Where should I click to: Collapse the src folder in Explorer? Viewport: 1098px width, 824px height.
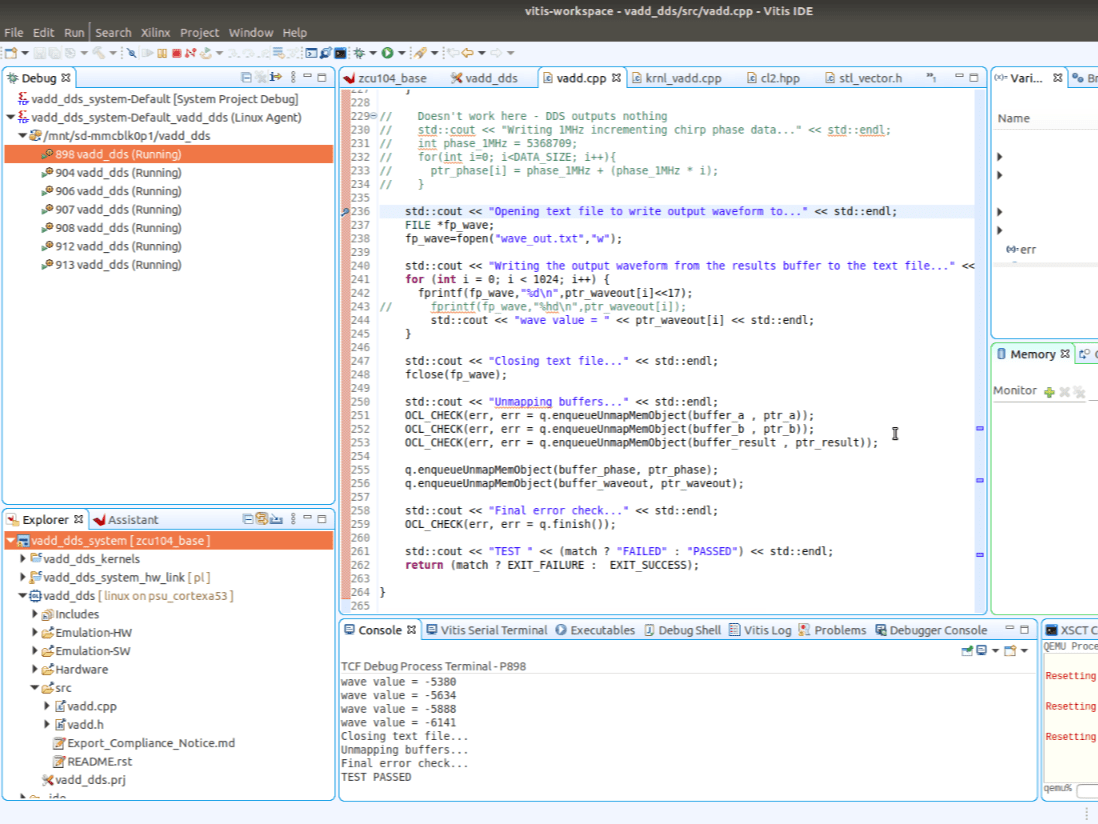coord(36,687)
